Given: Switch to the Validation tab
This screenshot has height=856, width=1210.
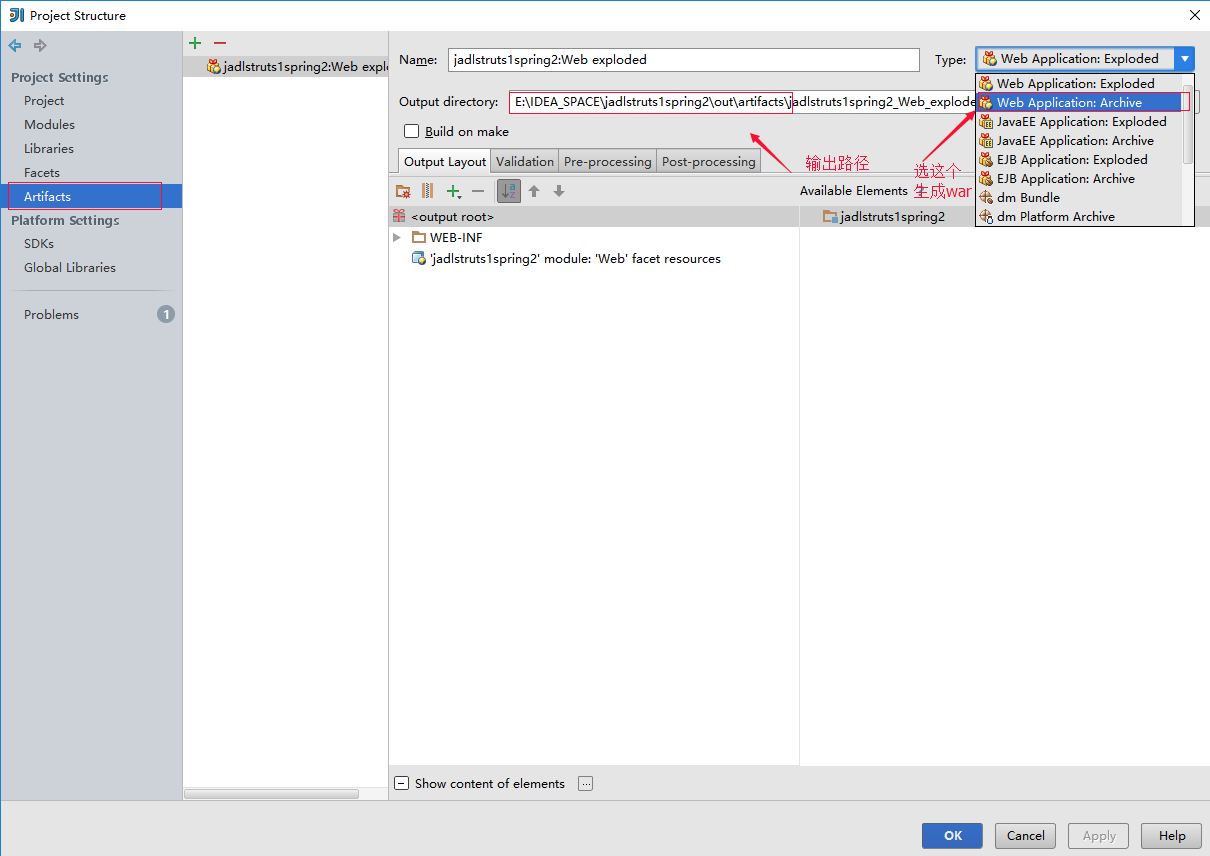Looking at the screenshot, I should coord(524,162).
